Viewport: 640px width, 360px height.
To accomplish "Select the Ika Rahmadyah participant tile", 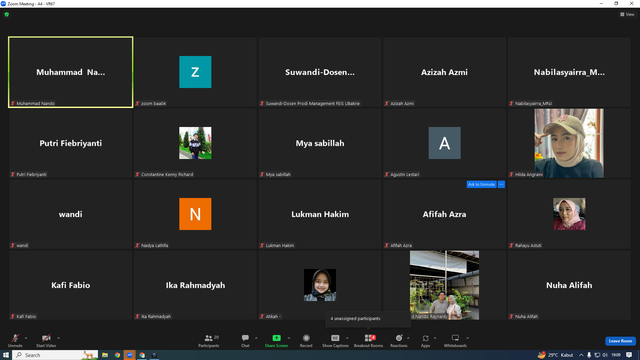I will pyautogui.click(x=195, y=285).
